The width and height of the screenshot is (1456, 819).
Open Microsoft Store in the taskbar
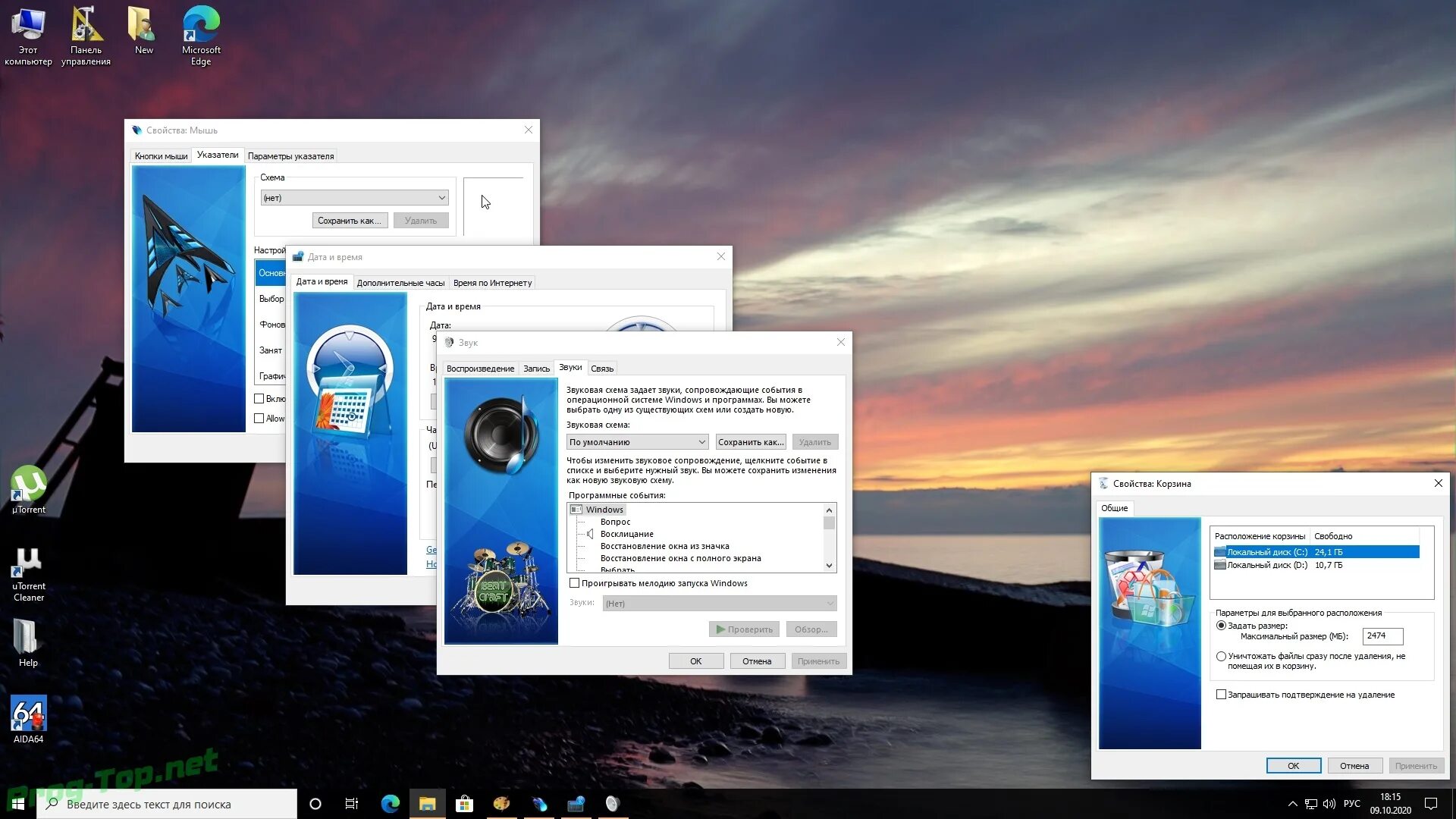tap(464, 804)
